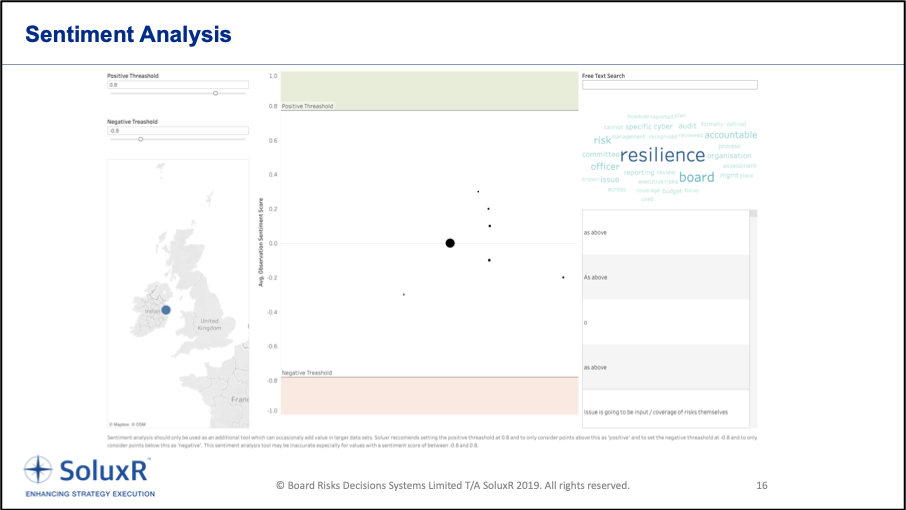Viewport: 906px width, 510px height.
Task: Click the 'United Kingdom' map label
Action: coord(209,325)
